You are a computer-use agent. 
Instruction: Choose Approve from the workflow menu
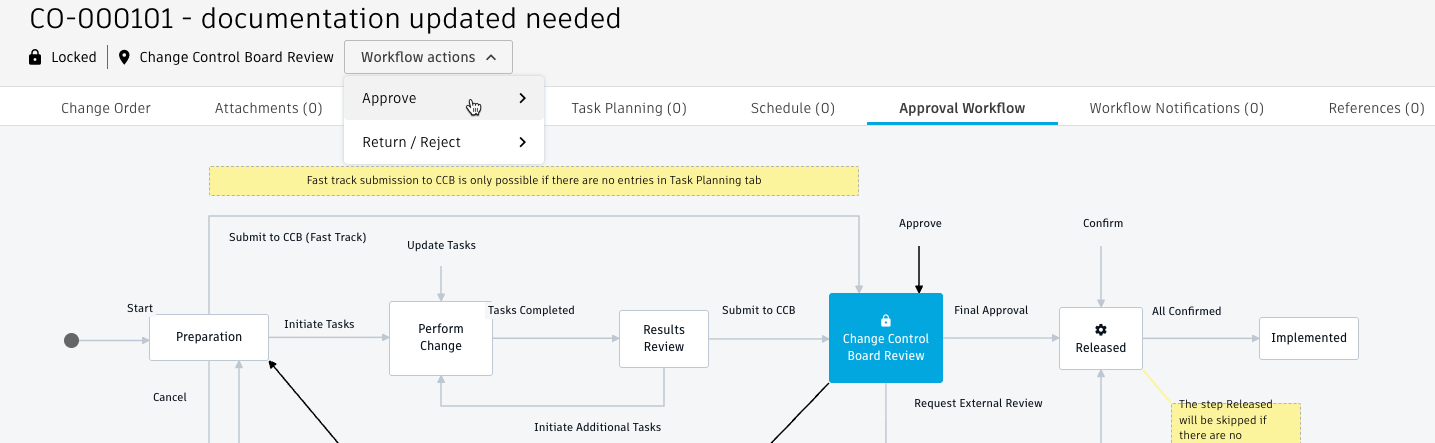tap(390, 98)
